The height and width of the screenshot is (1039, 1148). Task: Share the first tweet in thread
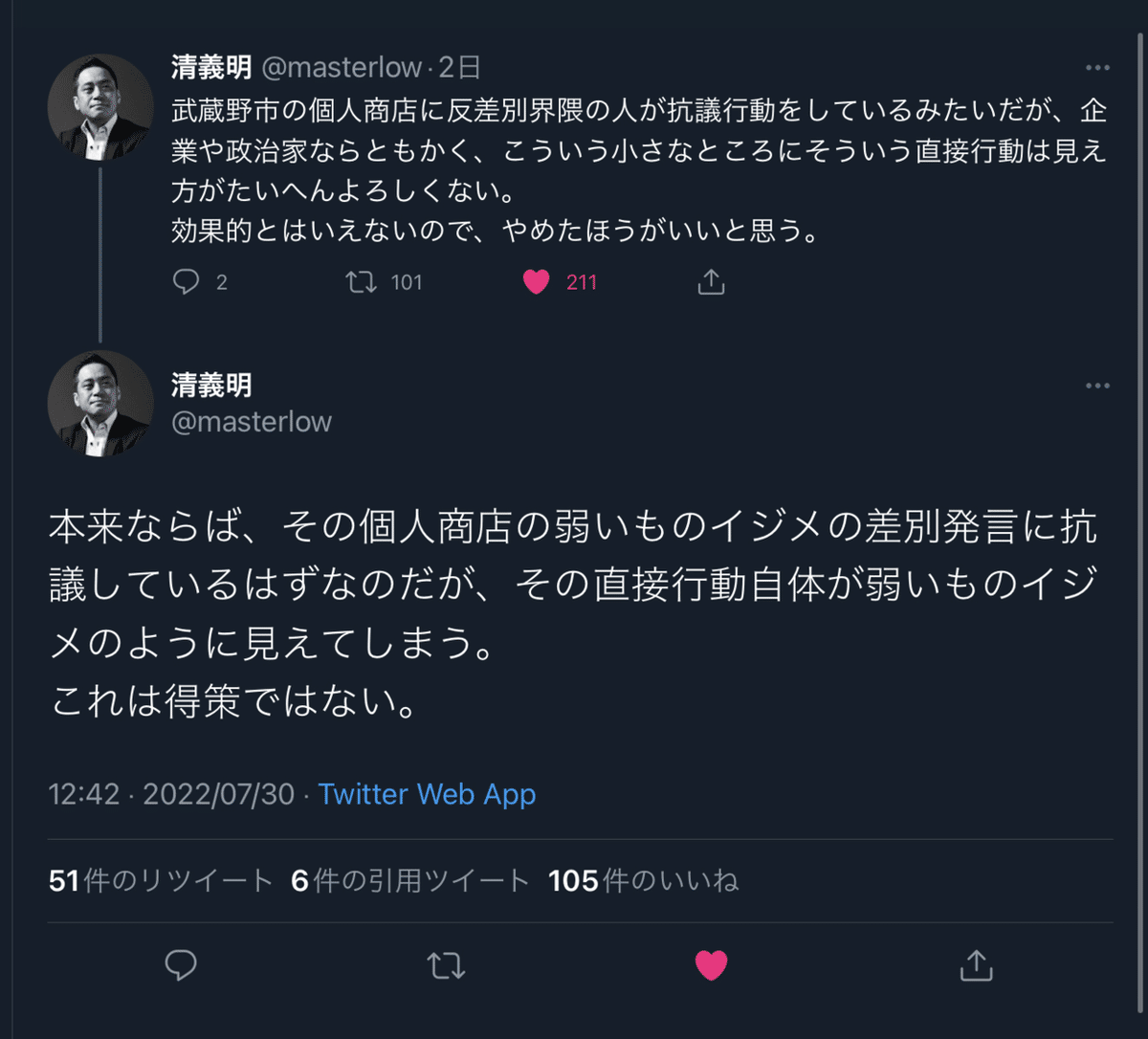[x=711, y=282]
